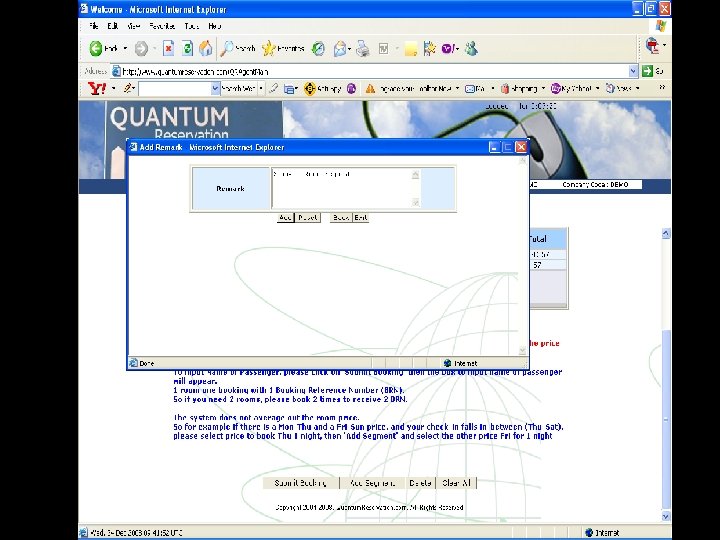Screen dimensions: 720x540
Task: Click the Mail envelope icon
Action: tap(340, 48)
